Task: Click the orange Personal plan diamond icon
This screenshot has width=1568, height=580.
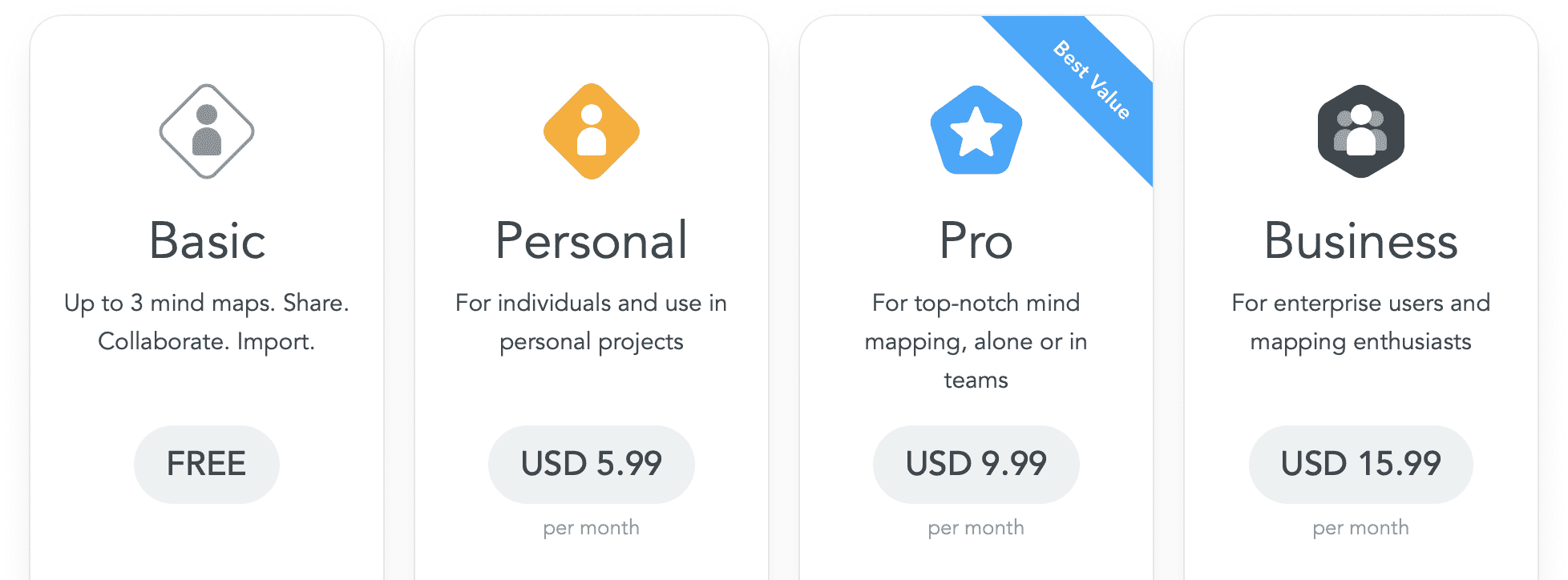Action: pos(592,131)
